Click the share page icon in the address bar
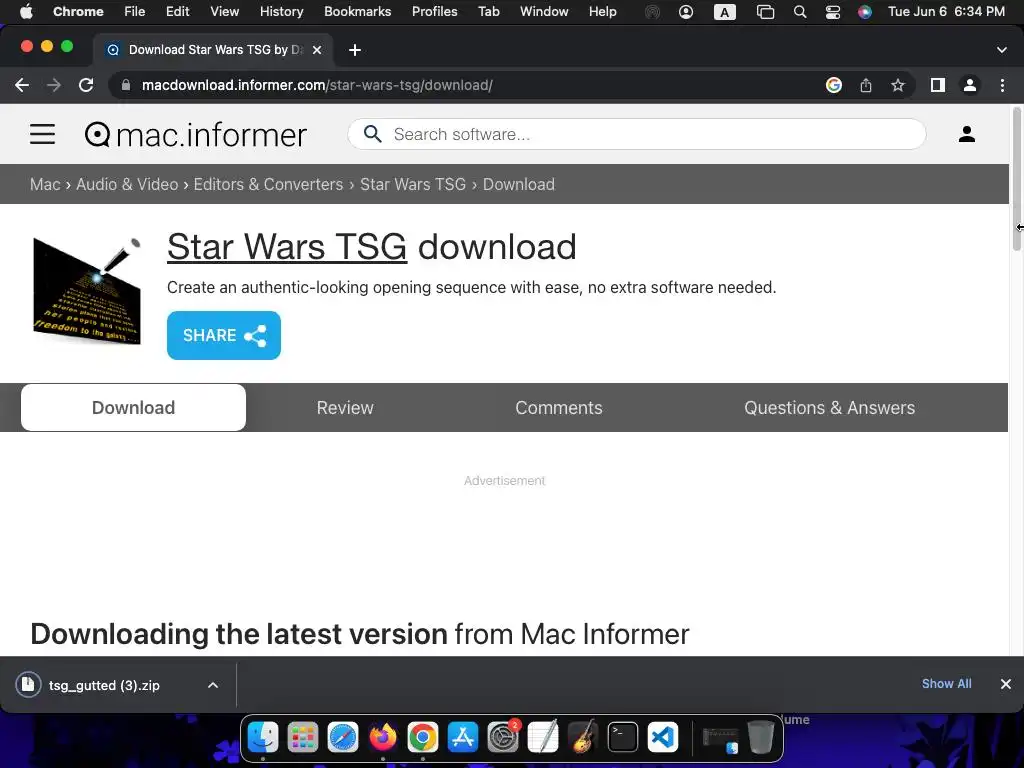 click(x=866, y=85)
